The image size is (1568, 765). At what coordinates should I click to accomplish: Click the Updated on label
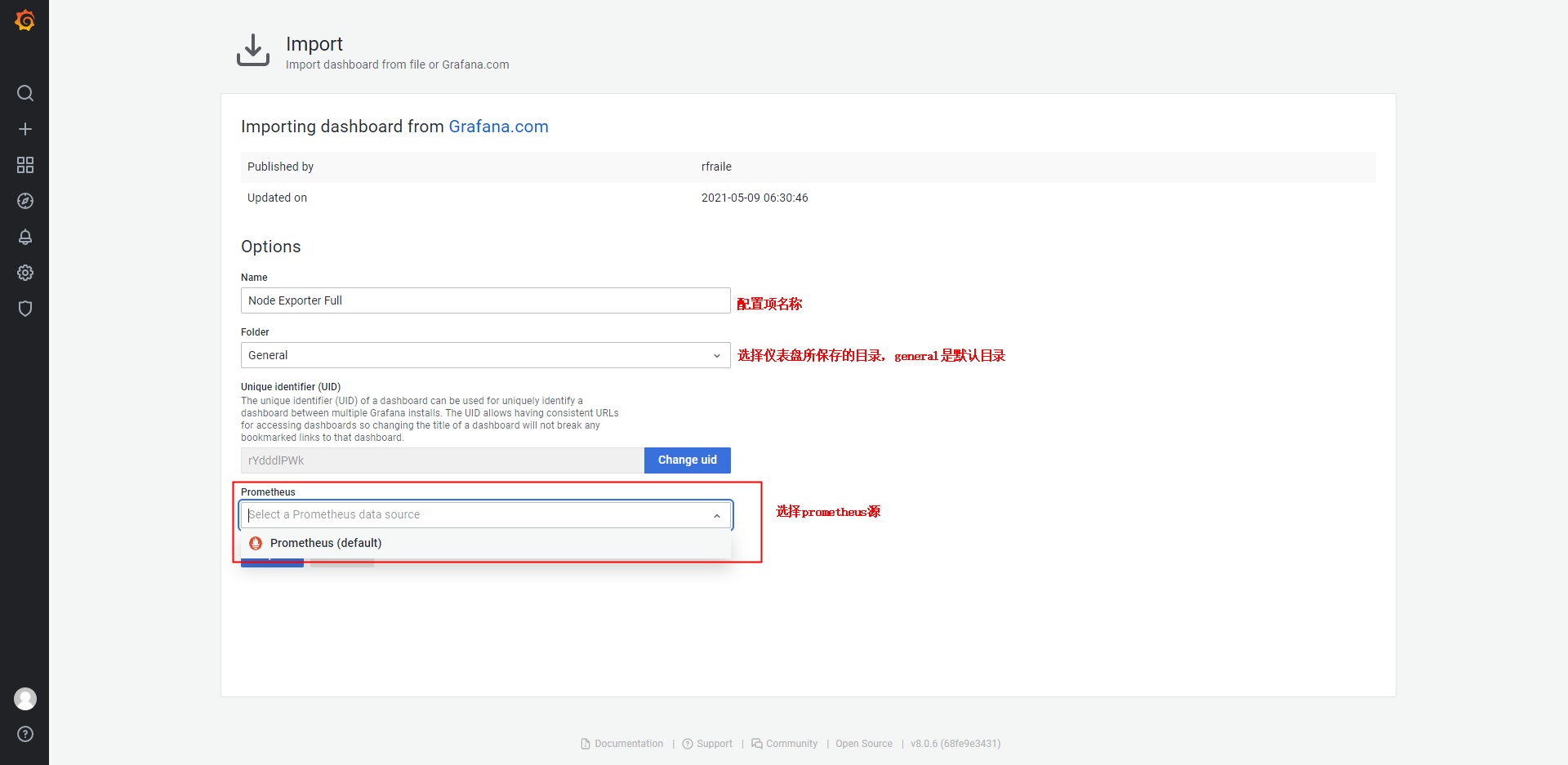277,198
